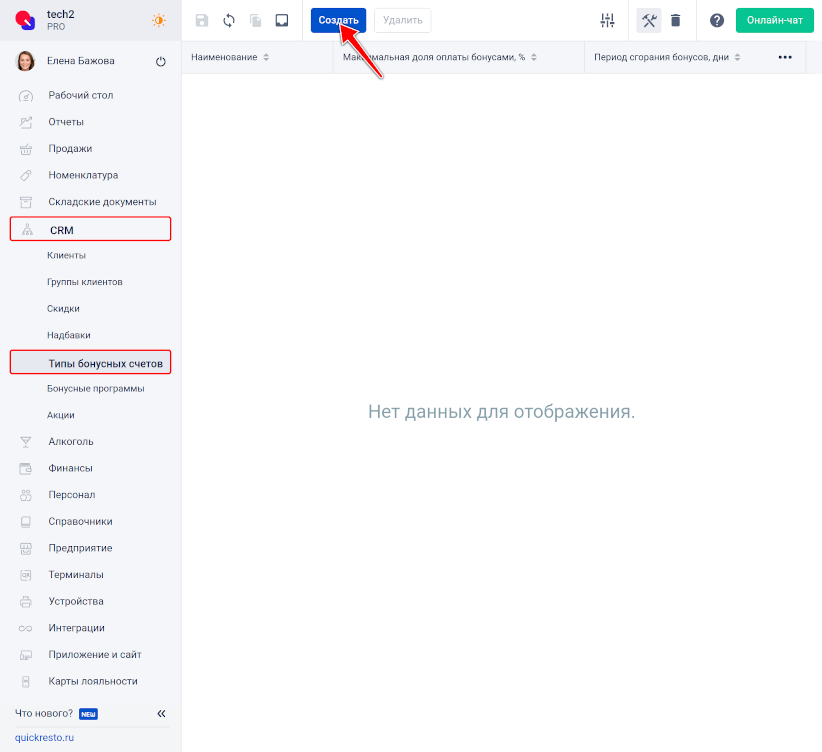
Task: Click the inbox tray icon
Action: click(282, 20)
